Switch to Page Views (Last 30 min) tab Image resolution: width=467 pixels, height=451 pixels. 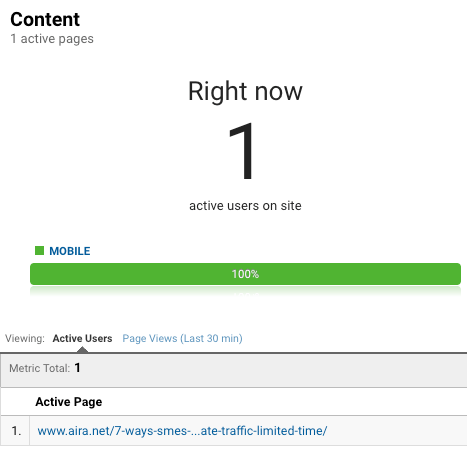click(x=182, y=338)
